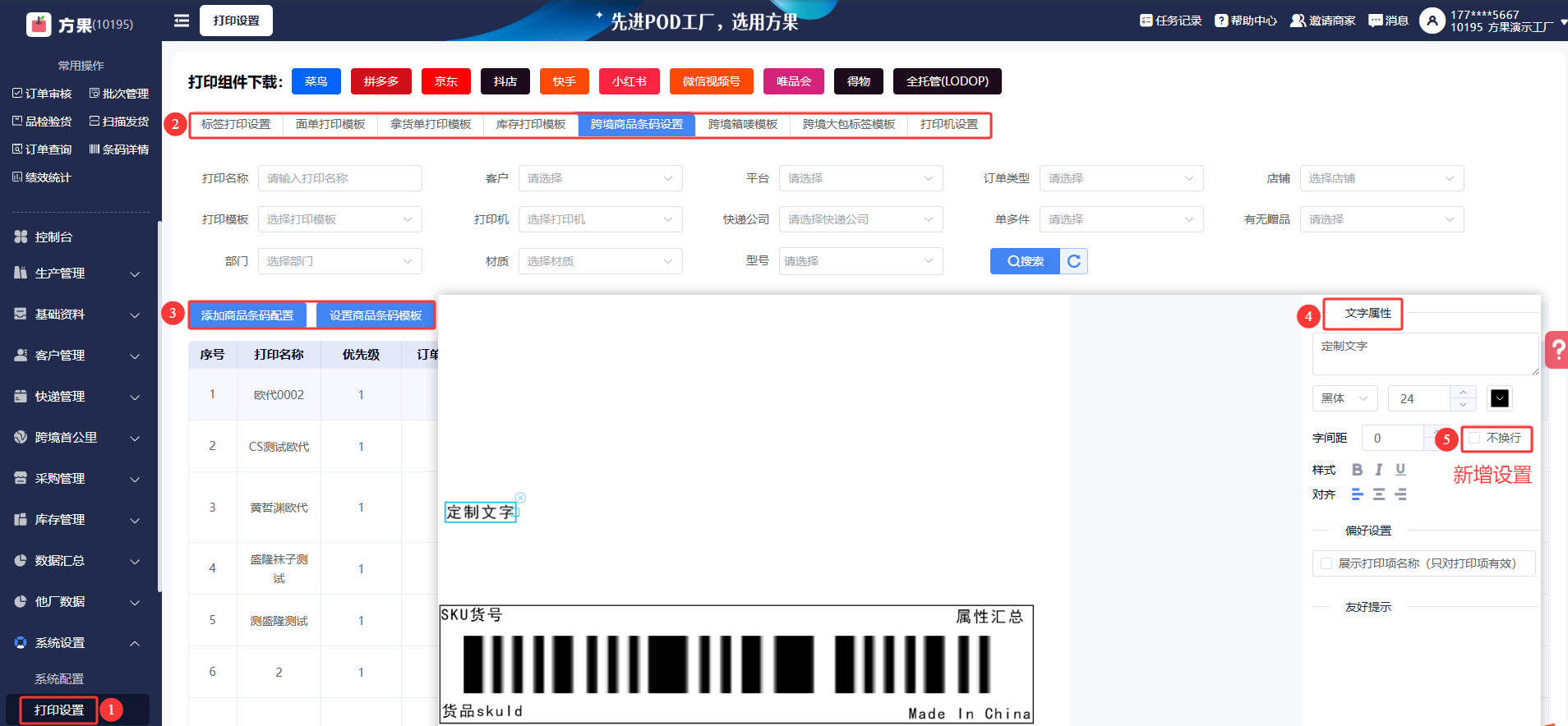
Task: Click the user avatar icon
Action: click(1432, 21)
